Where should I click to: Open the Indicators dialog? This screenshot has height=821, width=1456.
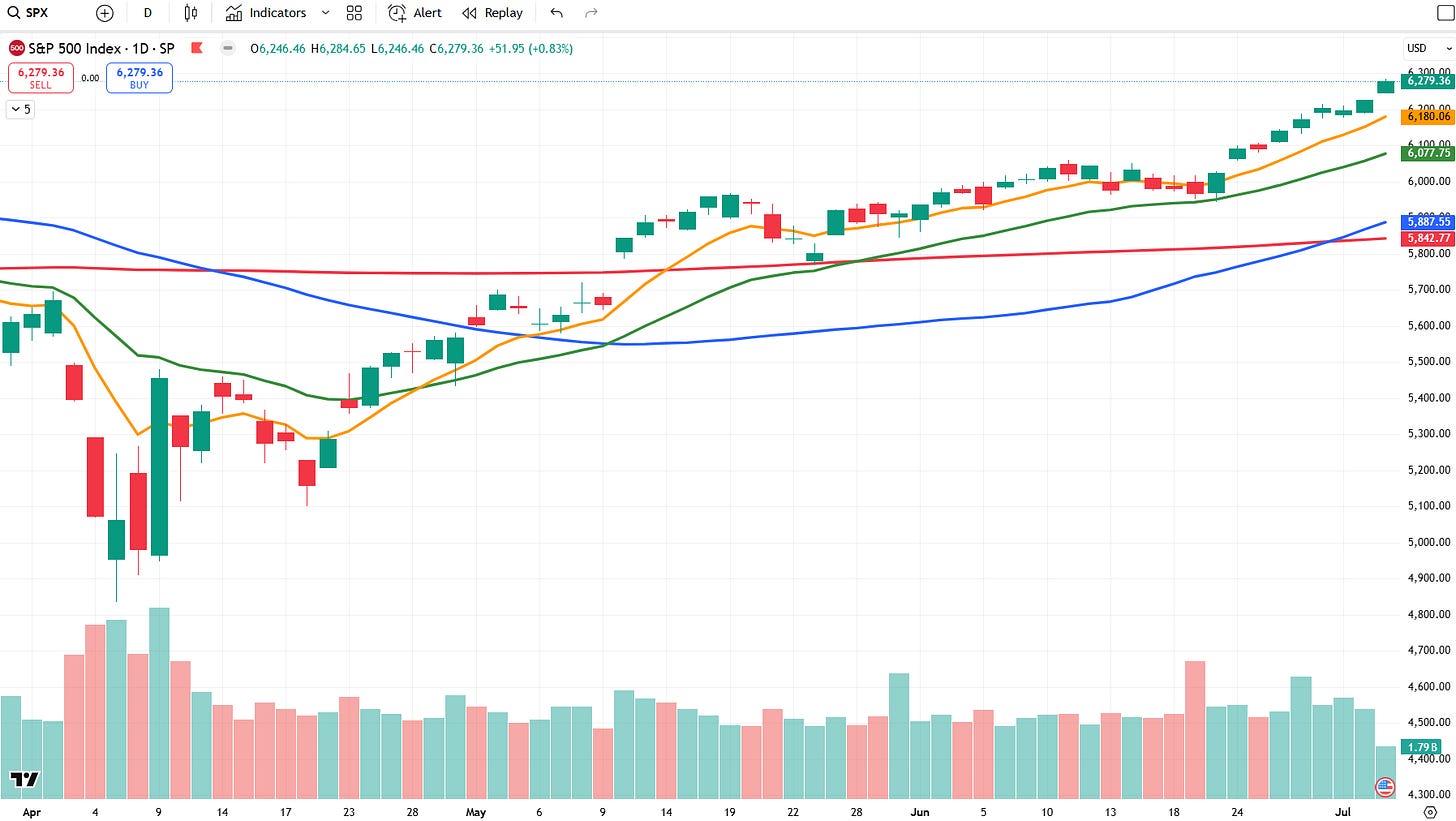coord(266,13)
